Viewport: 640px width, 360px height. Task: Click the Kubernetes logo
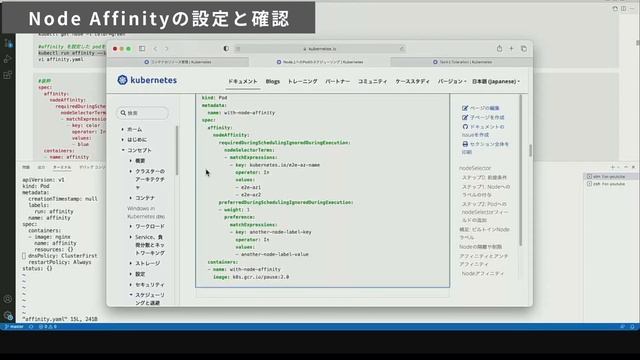147,80
